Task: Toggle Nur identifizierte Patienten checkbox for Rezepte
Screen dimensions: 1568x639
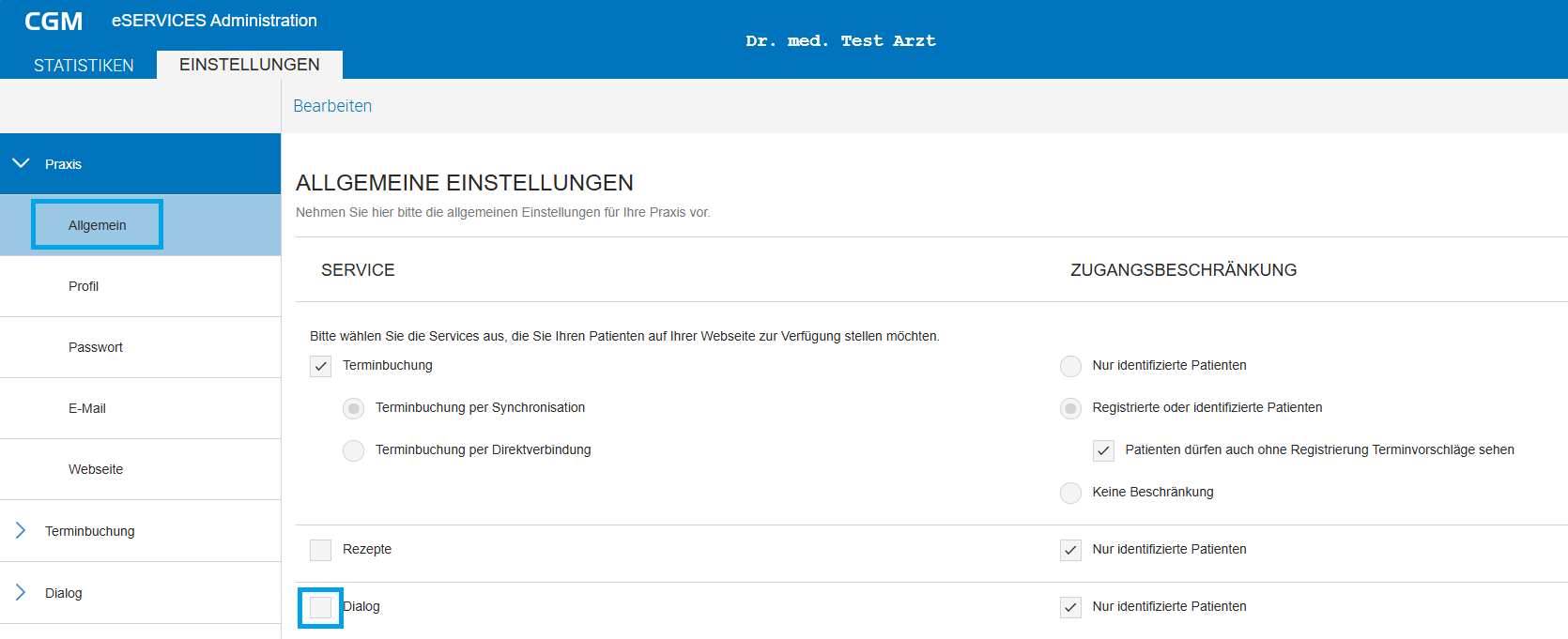Action: click(1070, 550)
